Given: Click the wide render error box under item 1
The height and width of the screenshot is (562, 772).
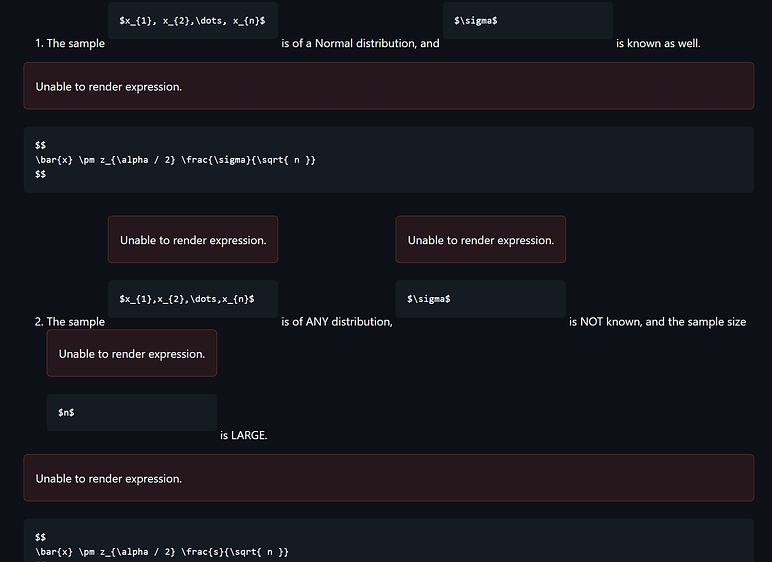Looking at the screenshot, I should click(389, 86).
